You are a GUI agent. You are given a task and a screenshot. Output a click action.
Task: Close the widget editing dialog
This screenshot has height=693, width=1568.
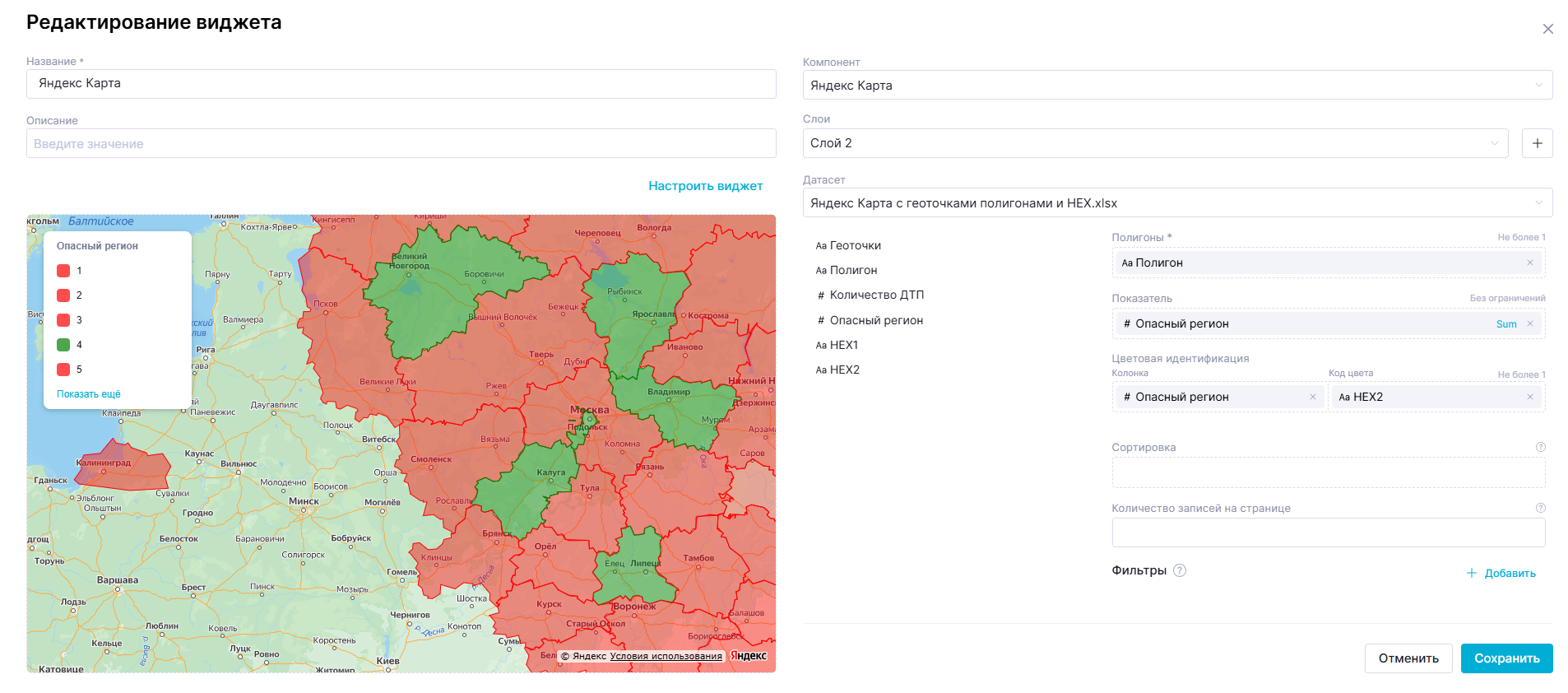tap(1547, 29)
